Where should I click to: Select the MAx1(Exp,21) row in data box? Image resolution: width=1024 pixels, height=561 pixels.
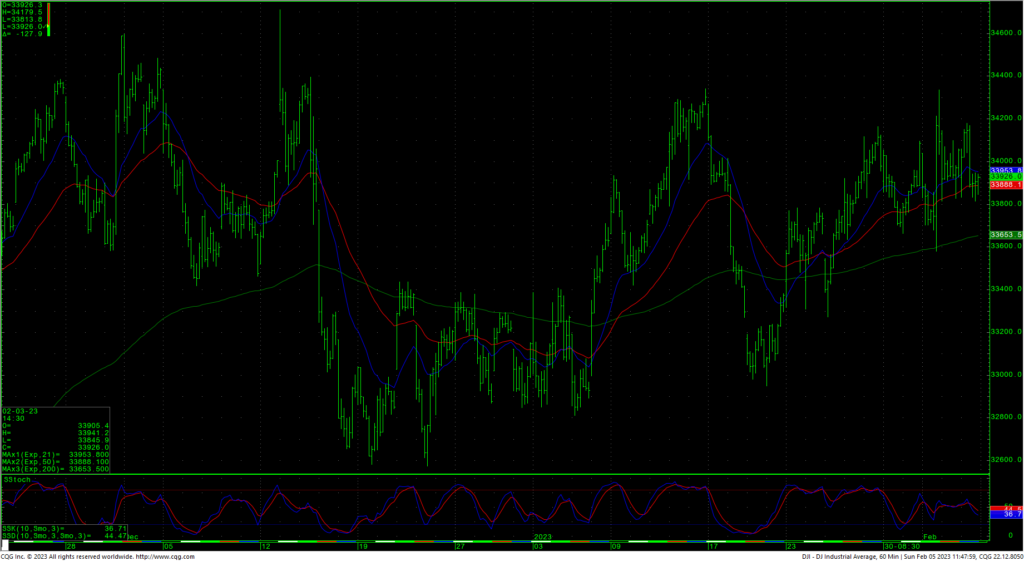tap(55, 455)
